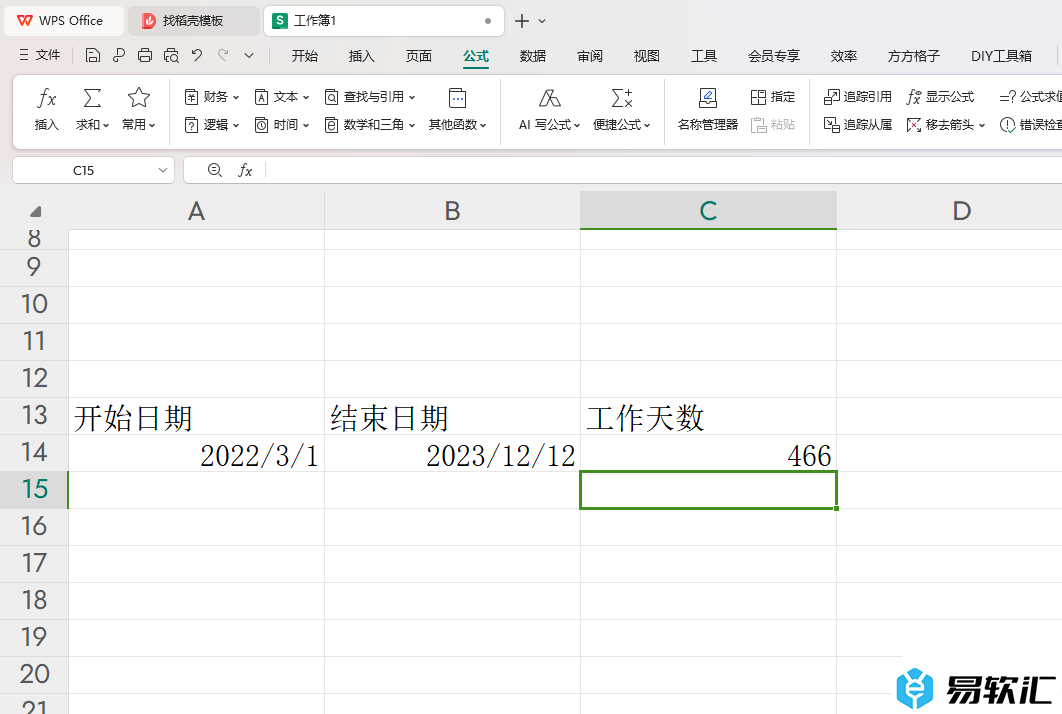Click 追踪从属 trace dependents
Image resolution: width=1062 pixels, height=714 pixels.
(858, 125)
